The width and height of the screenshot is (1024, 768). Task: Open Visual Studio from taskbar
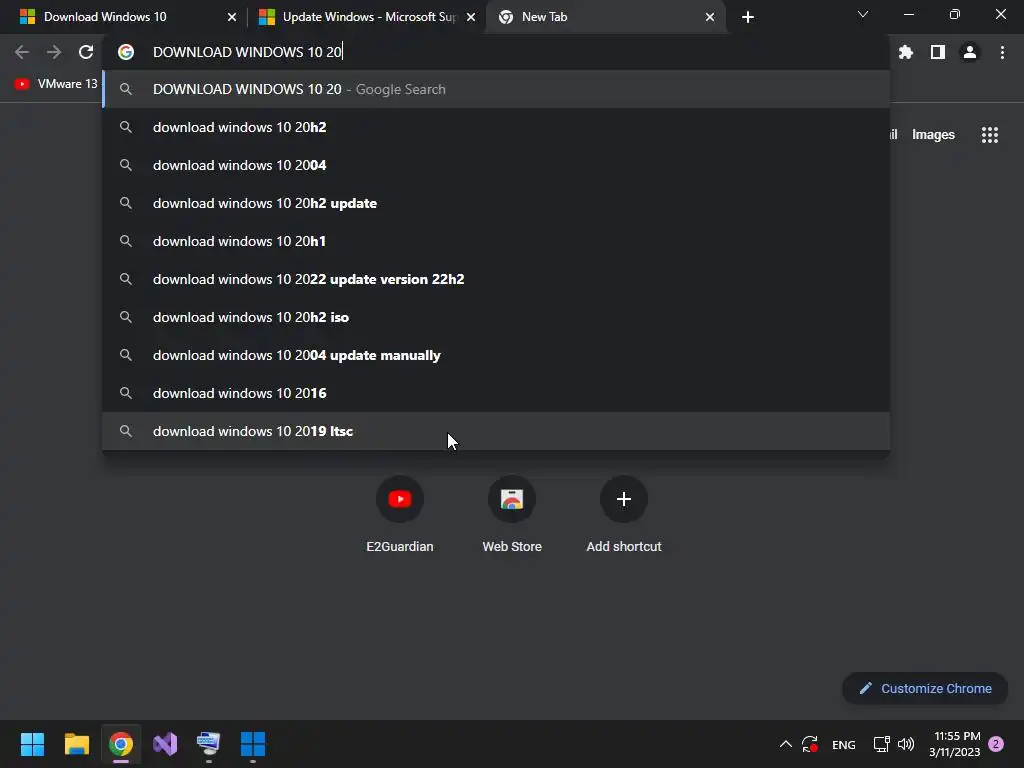coord(165,744)
